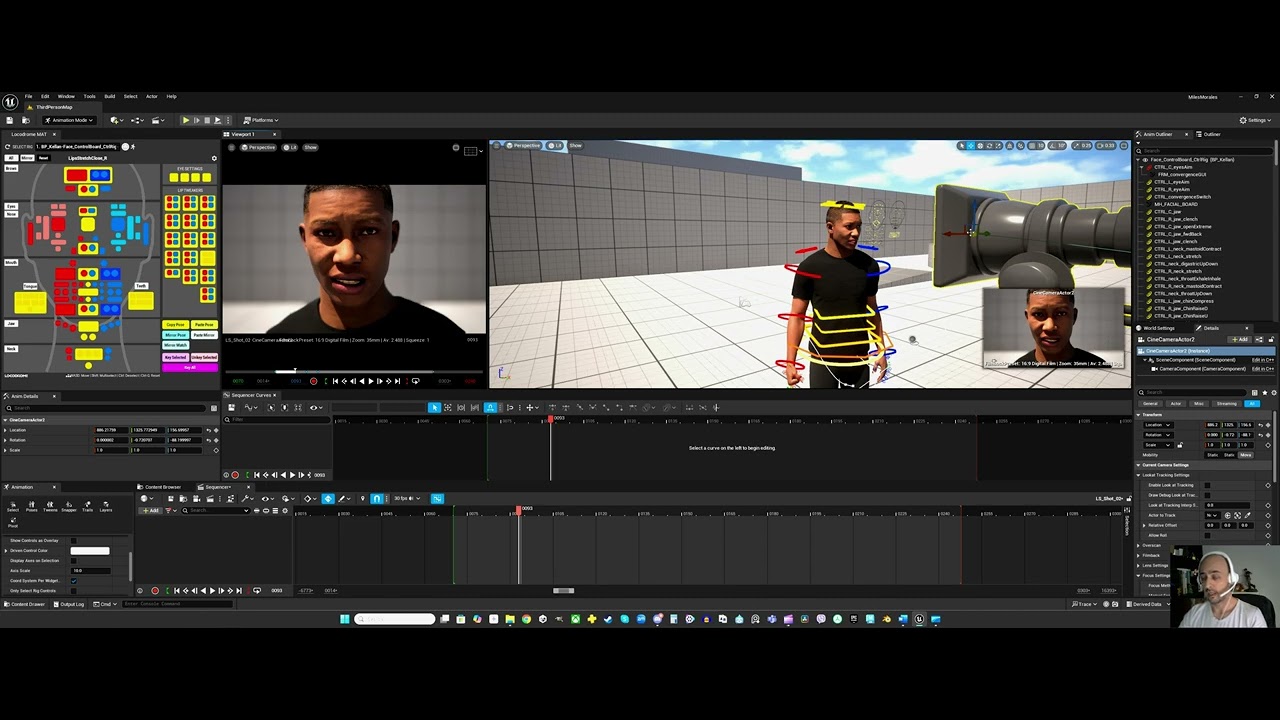Select CTRL_C_jaw in Anim Outliner
Image resolution: width=1280 pixels, height=720 pixels.
tap(1167, 212)
